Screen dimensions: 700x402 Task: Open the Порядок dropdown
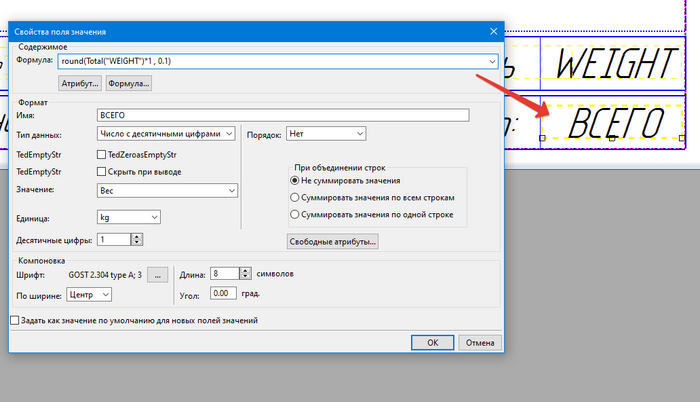pos(326,134)
